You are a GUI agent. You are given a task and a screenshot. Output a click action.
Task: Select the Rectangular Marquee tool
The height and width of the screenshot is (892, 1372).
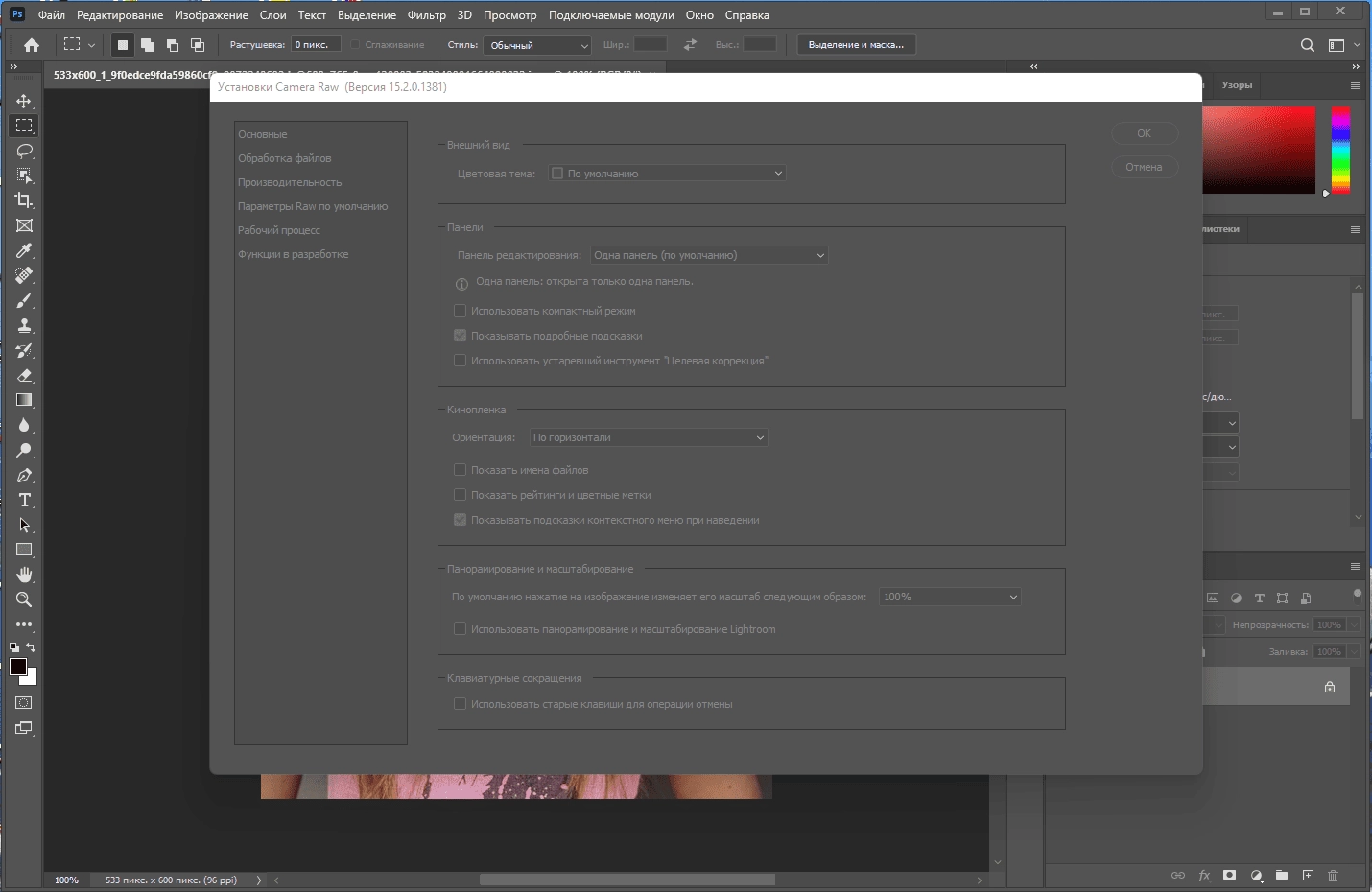coord(24,126)
